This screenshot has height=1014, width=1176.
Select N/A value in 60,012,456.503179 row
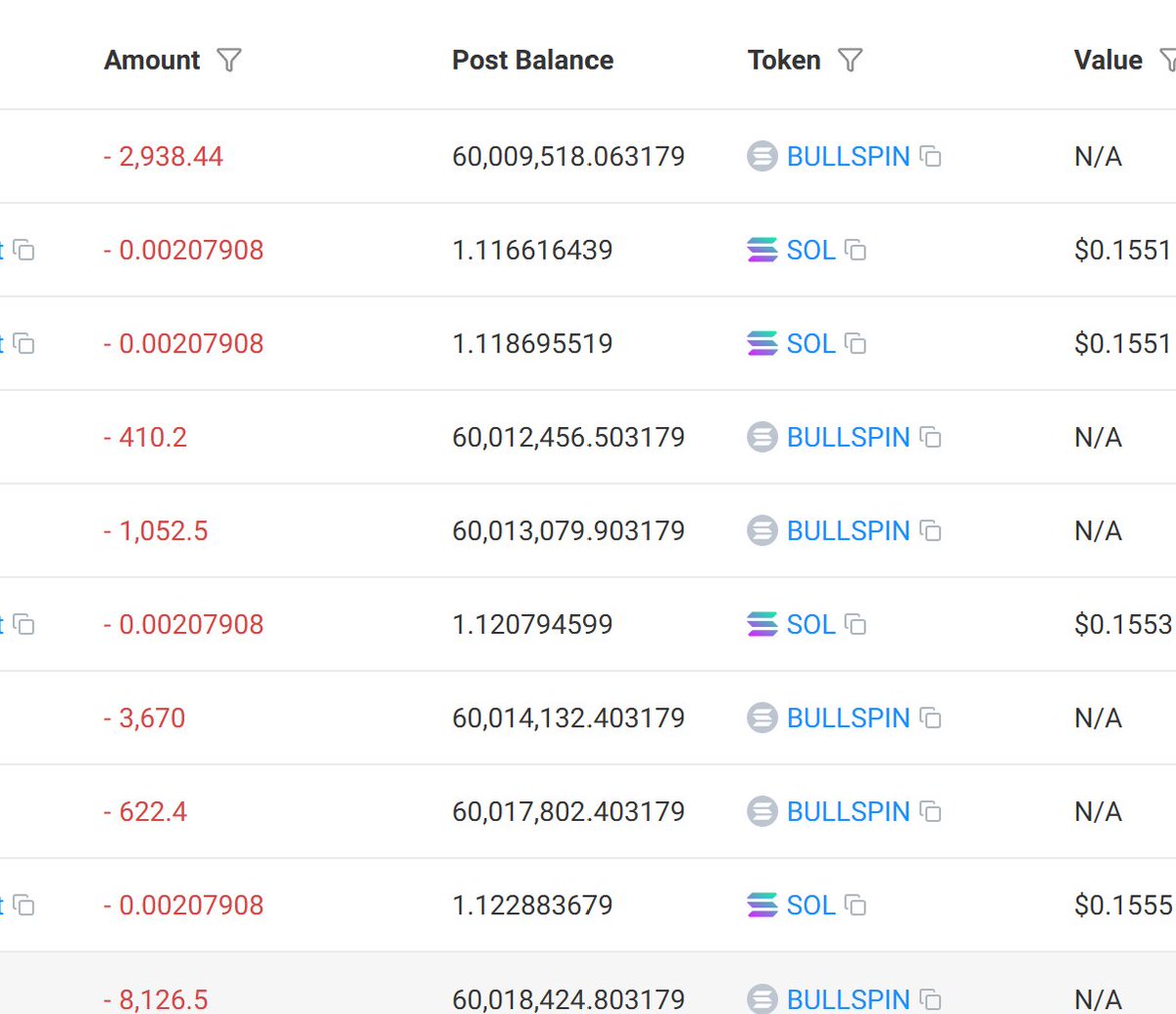pos(1099,438)
